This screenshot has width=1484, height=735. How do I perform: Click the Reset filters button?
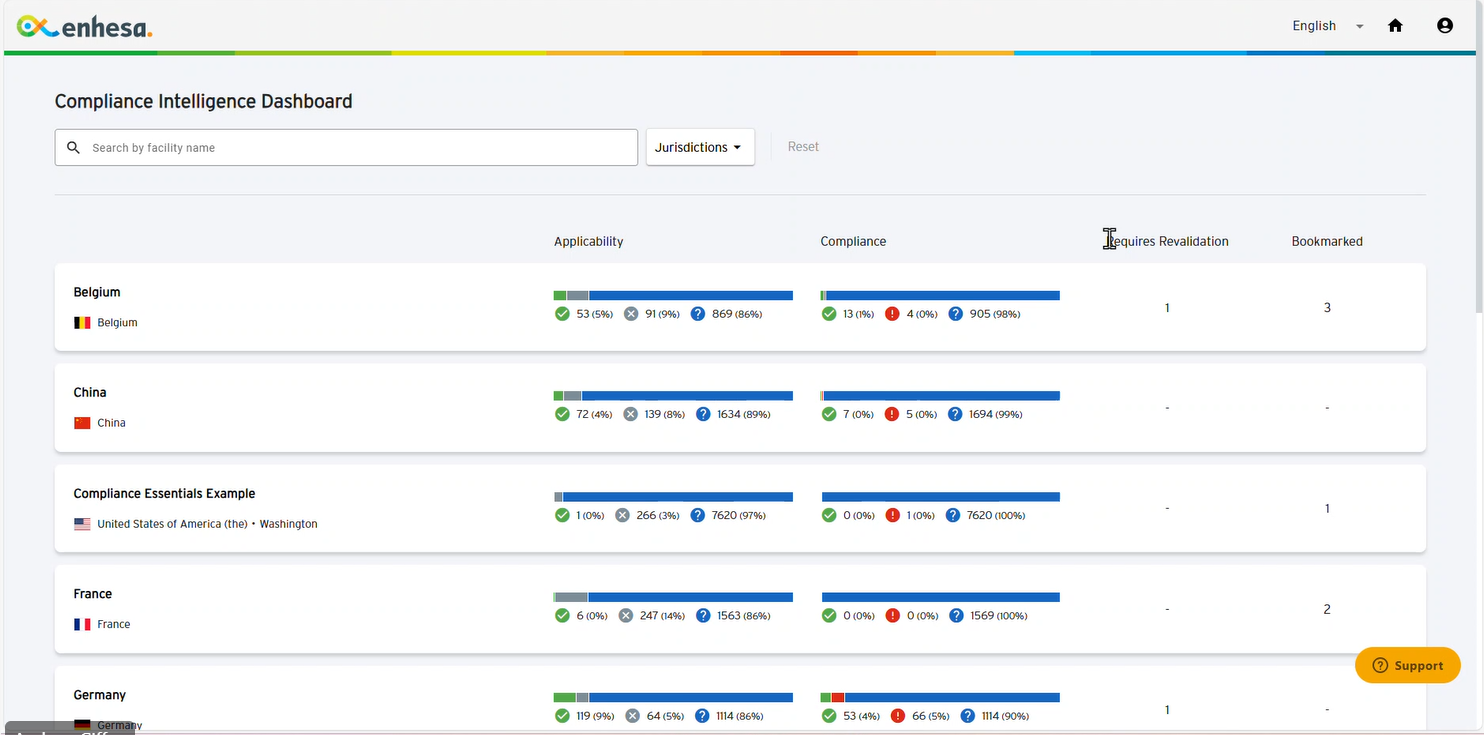tap(802, 147)
